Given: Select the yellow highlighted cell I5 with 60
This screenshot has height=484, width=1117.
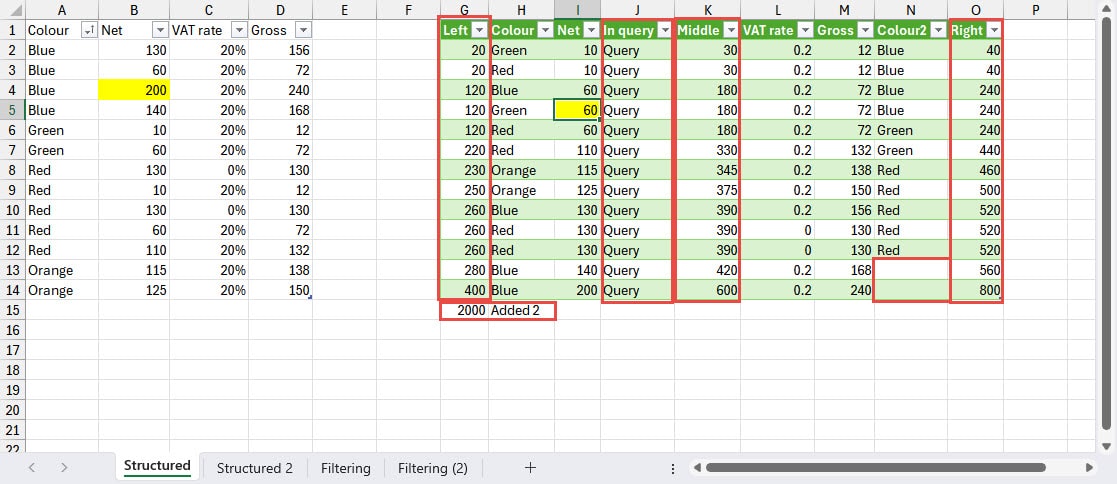Looking at the screenshot, I should pyautogui.click(x=578, y=110).
